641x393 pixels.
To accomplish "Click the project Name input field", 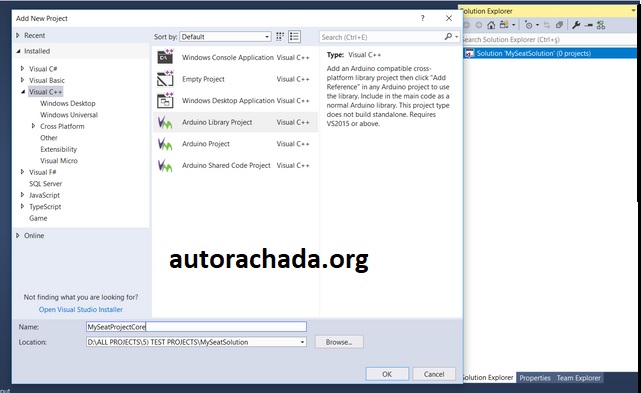I will click(x=196, y=327).
